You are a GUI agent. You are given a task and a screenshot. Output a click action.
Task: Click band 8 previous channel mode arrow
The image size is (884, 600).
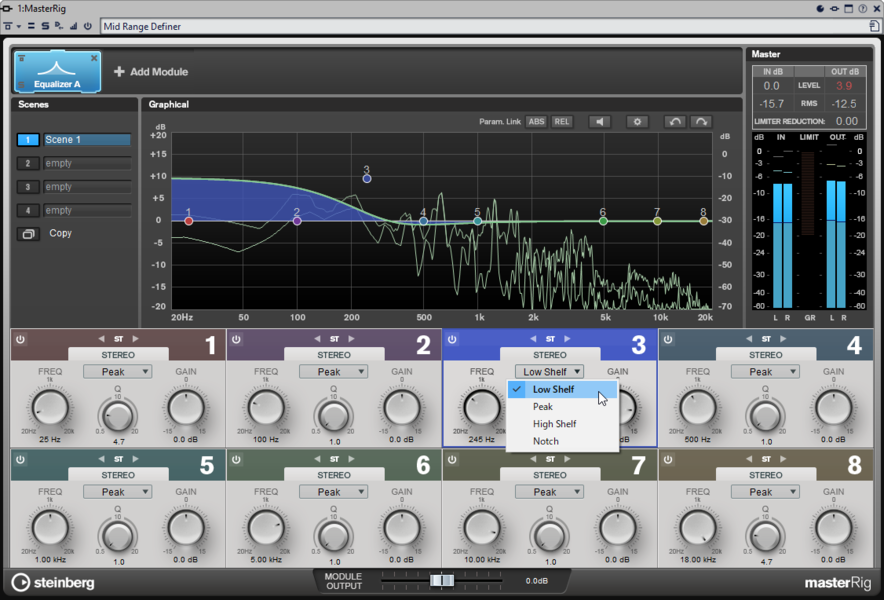coord(749,459)
